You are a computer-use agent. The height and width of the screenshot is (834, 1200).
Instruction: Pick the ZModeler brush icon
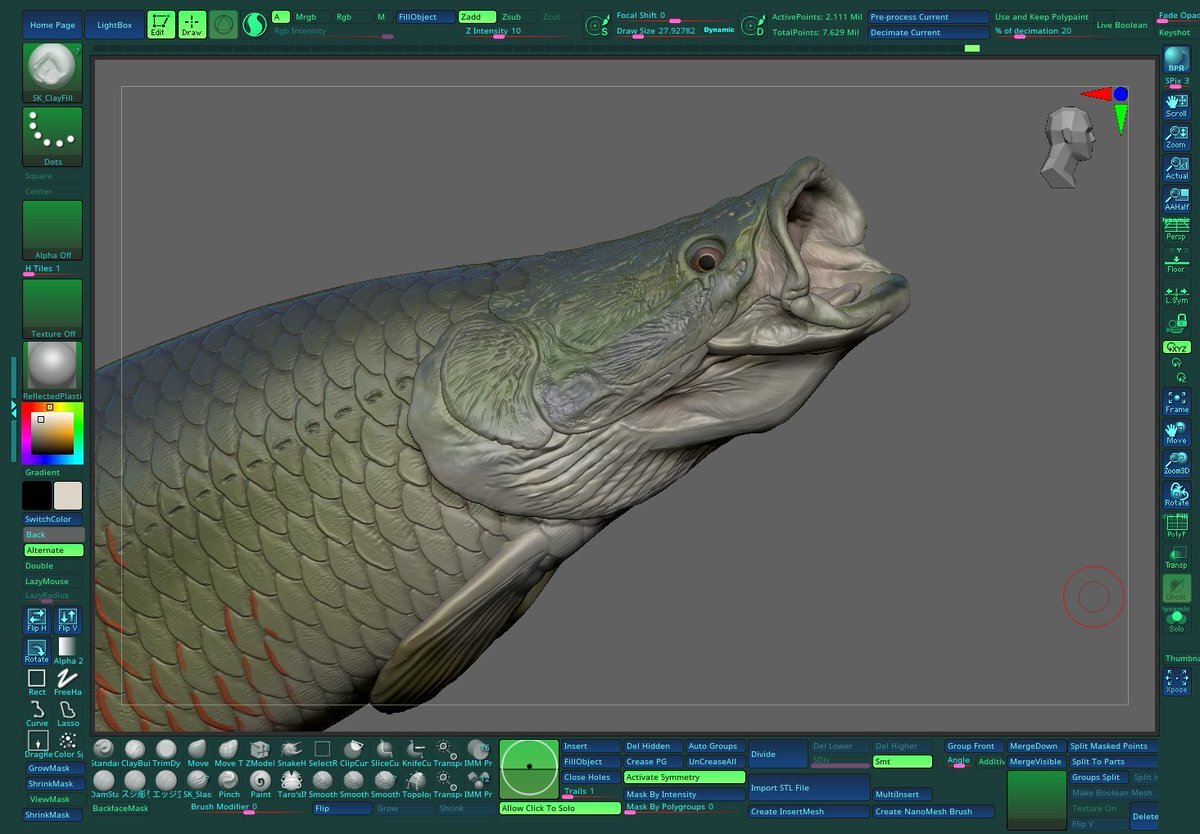pyautogui.click(x=260, y=750)
